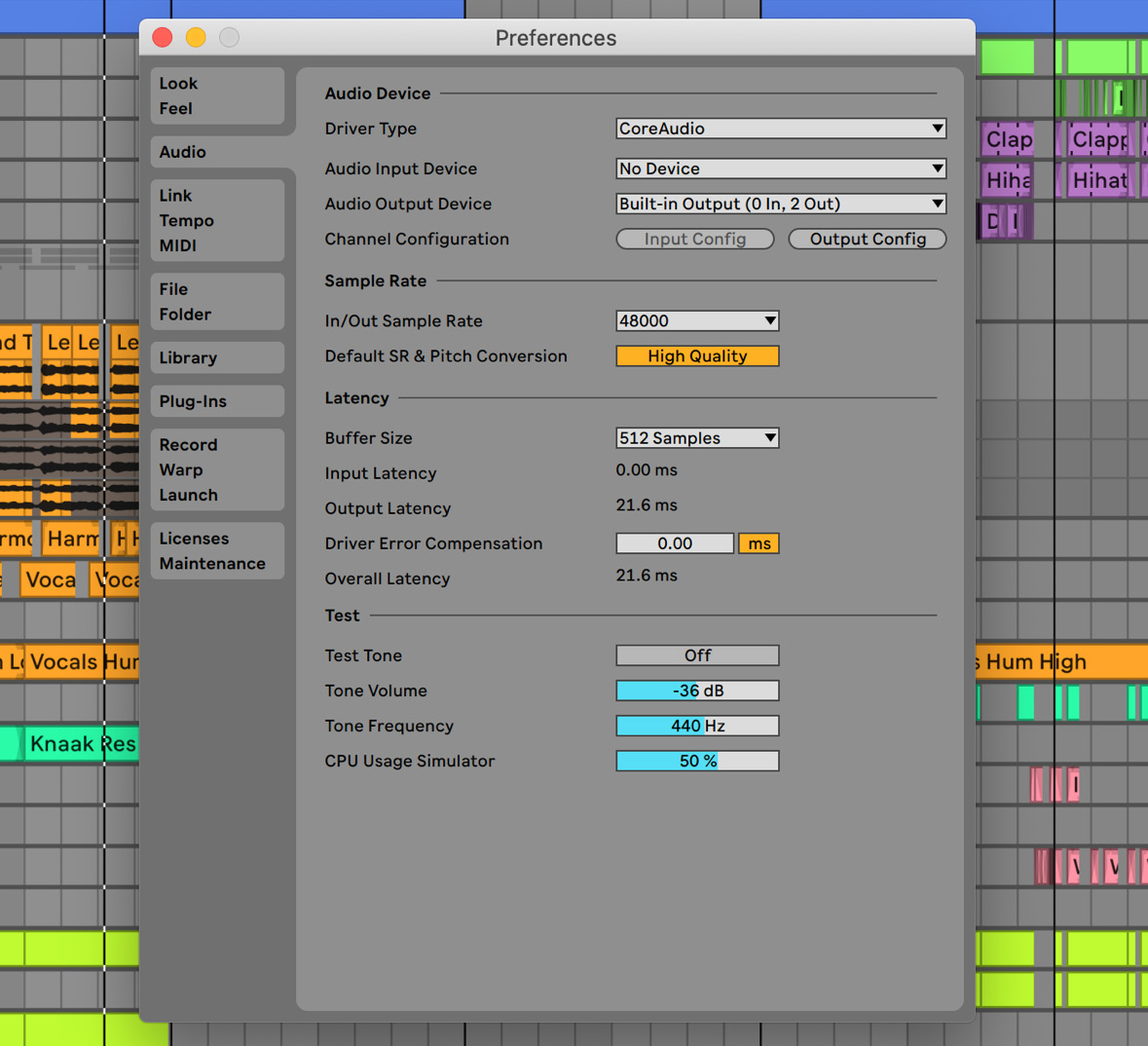Change the Buffer Size dropdown
Image resolution: width=1148 pixels, height=1046 pixels.
click(697, 438)
